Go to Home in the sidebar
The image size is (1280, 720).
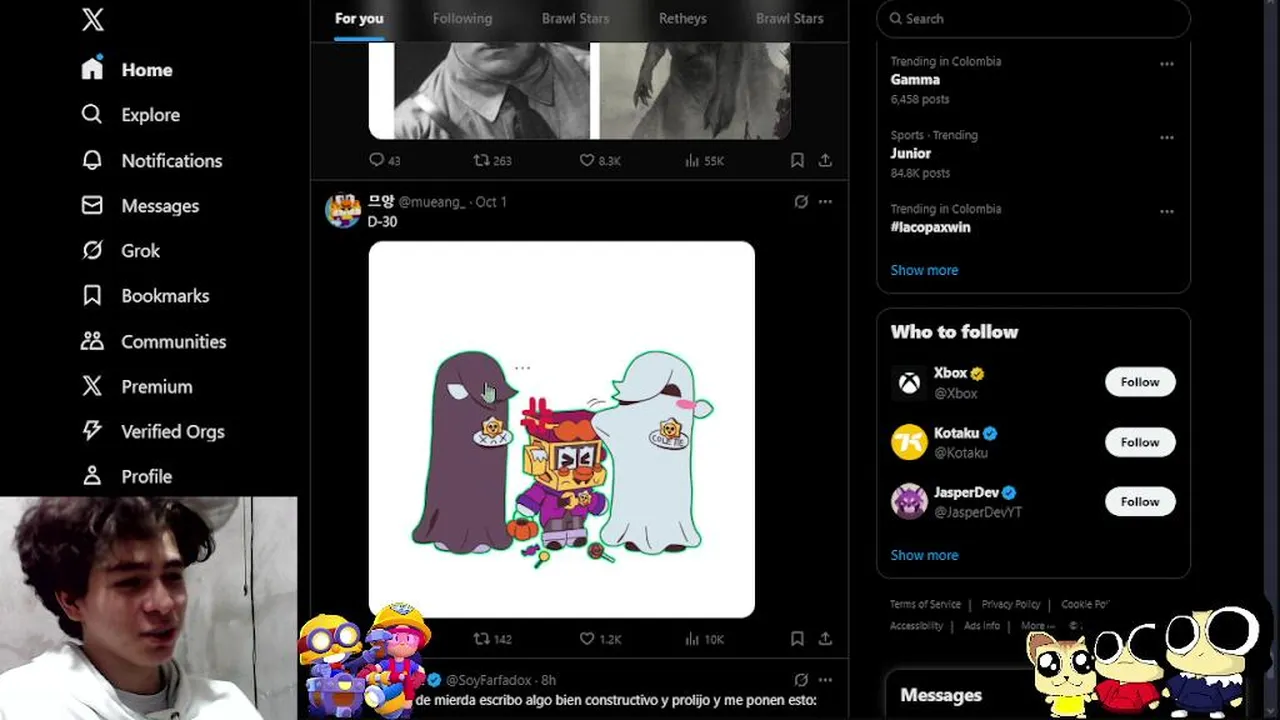(x=127, y=70)
